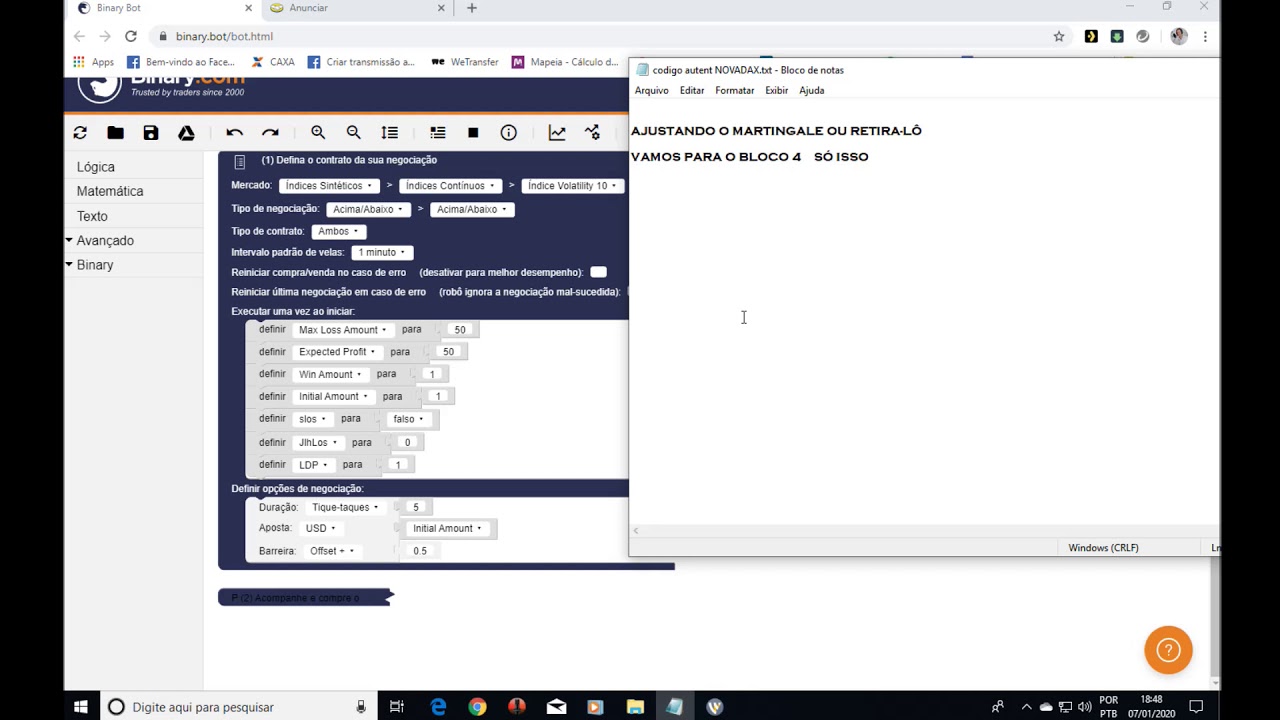The height and width of the screenshot is (720, 1280).
Task: Expand the Avançado category
Action: [x=105, y=241]
